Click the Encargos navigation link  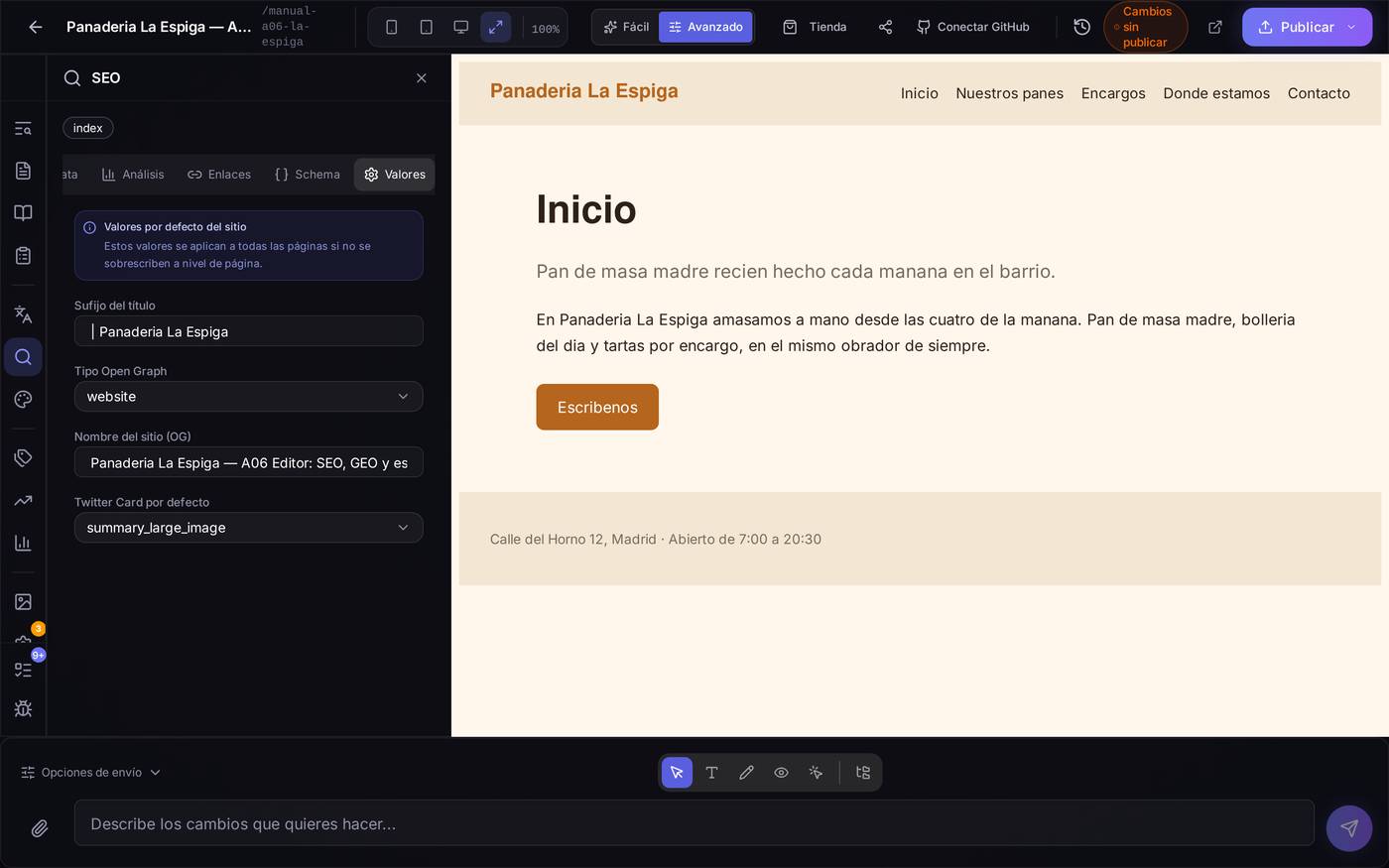tap(1113, 93)
